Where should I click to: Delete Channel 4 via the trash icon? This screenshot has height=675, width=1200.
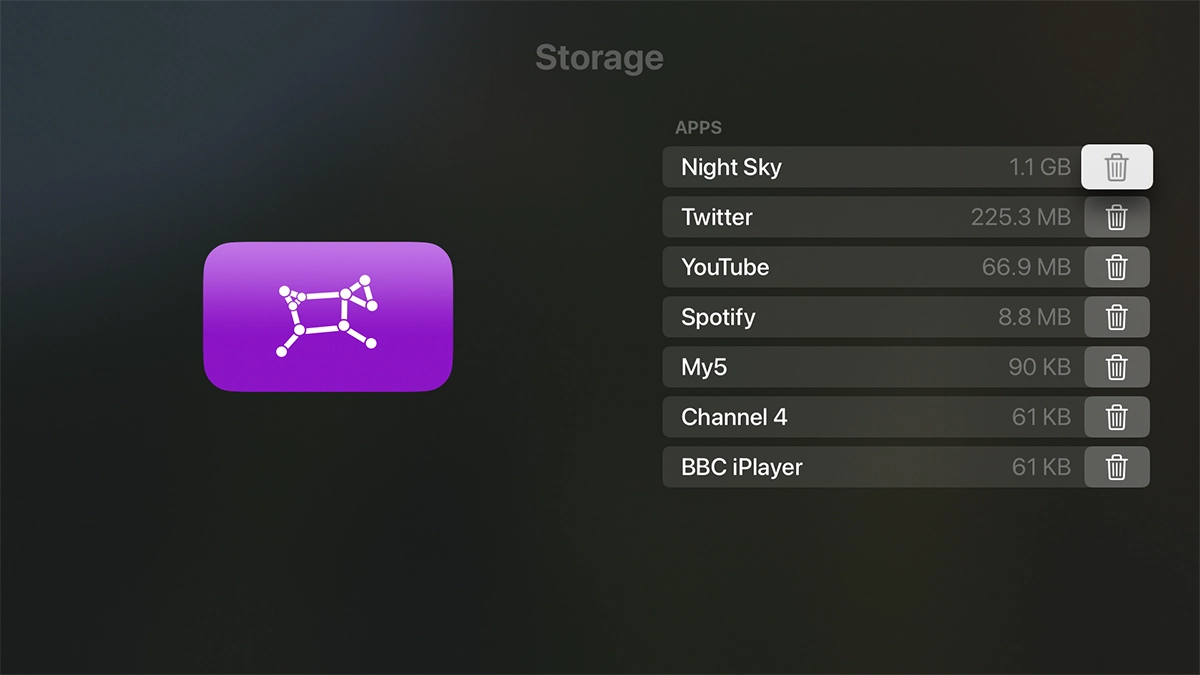pos(1117,417)
